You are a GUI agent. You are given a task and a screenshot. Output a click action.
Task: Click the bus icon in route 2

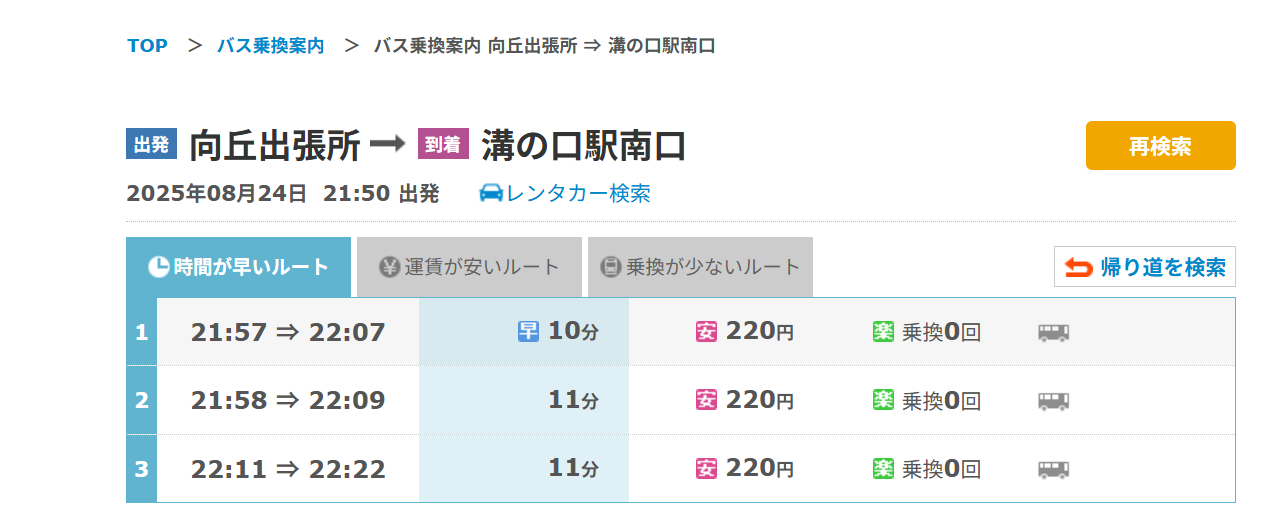[x=1053, y=401]
